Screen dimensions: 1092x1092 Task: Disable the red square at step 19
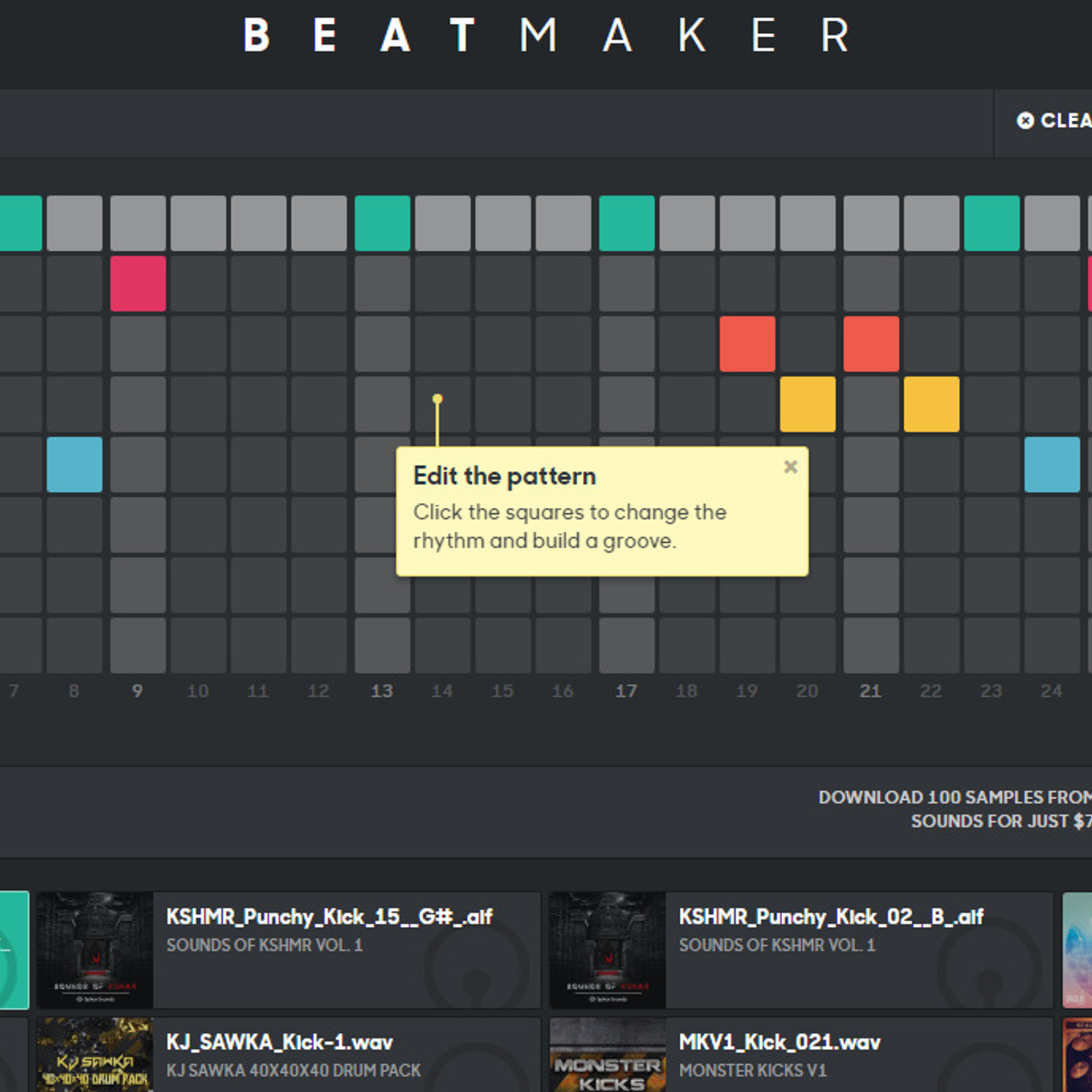747,343
